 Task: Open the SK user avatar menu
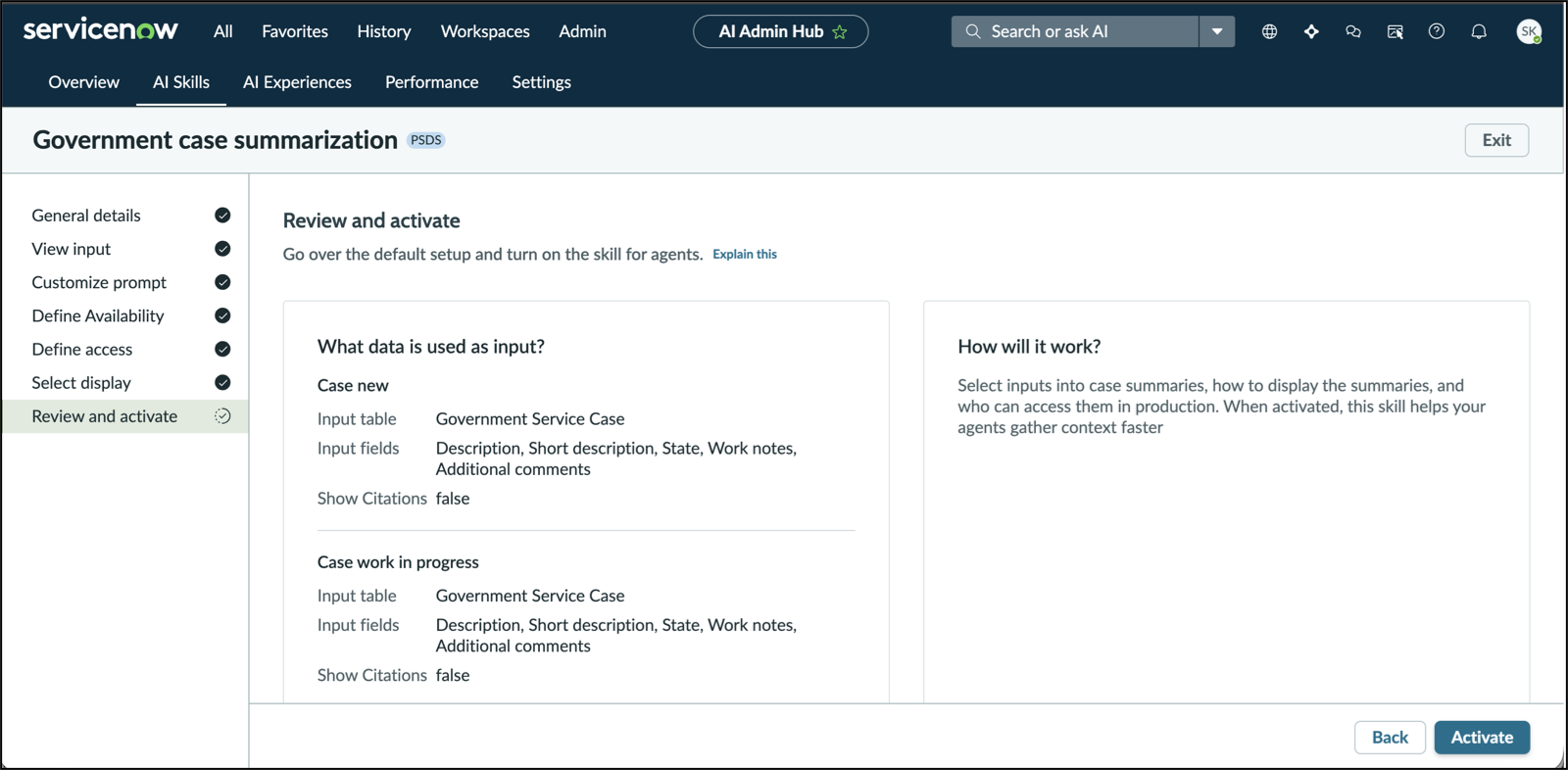pos(1529,31)
